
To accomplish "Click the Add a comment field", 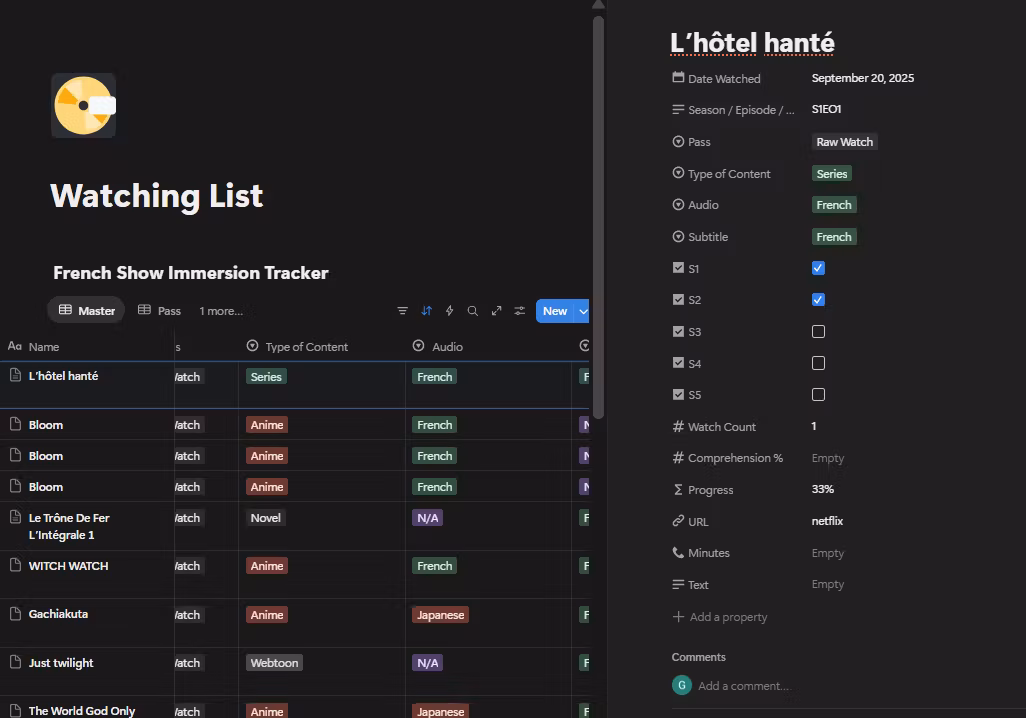I will pyautogui.click(x=743, y=686).
